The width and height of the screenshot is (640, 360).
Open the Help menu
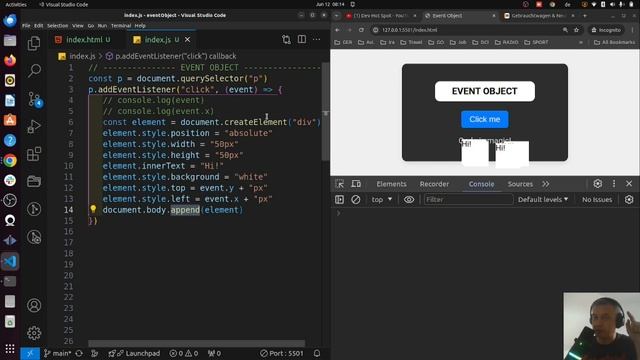click(x=140, y=25)
